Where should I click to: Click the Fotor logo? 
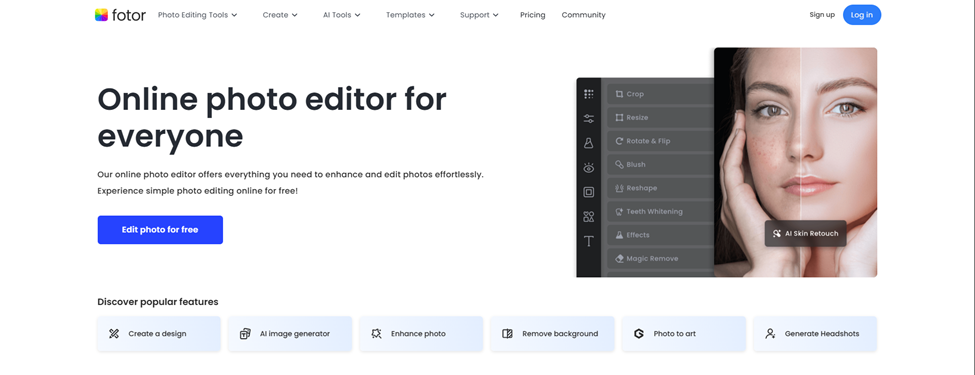(x=120, y=15)
